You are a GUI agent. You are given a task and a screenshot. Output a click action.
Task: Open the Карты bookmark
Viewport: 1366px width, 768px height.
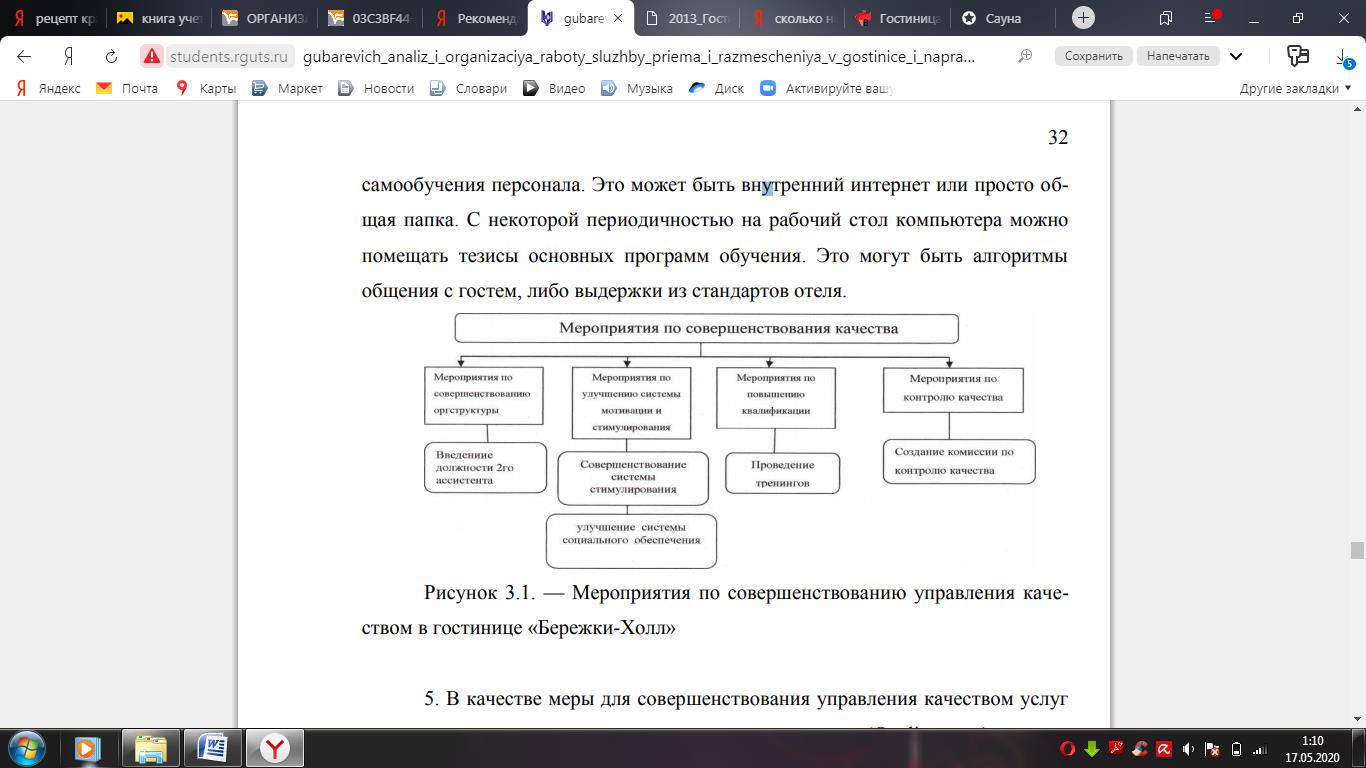point(206,88)
